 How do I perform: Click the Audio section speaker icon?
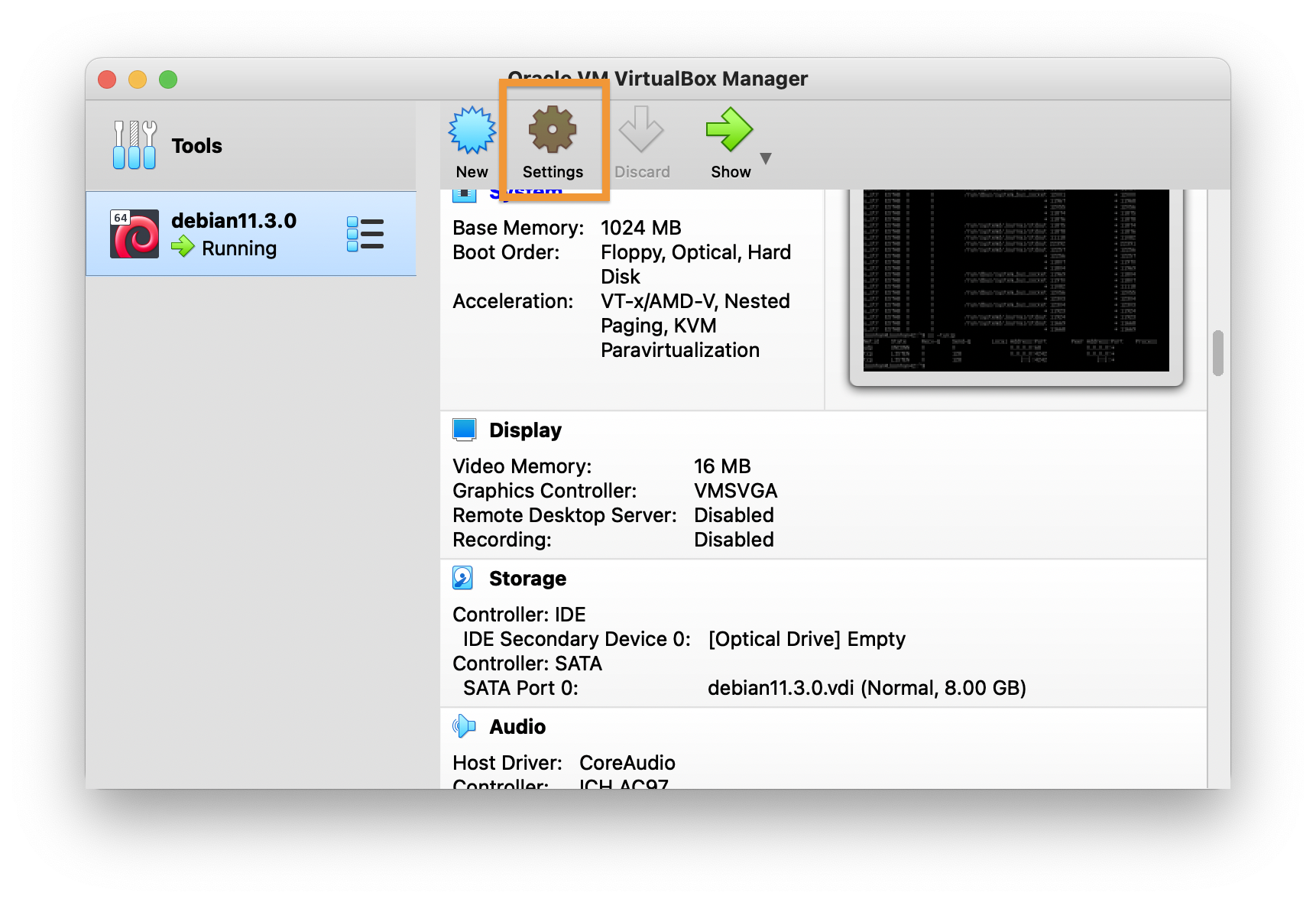(464, 726)
